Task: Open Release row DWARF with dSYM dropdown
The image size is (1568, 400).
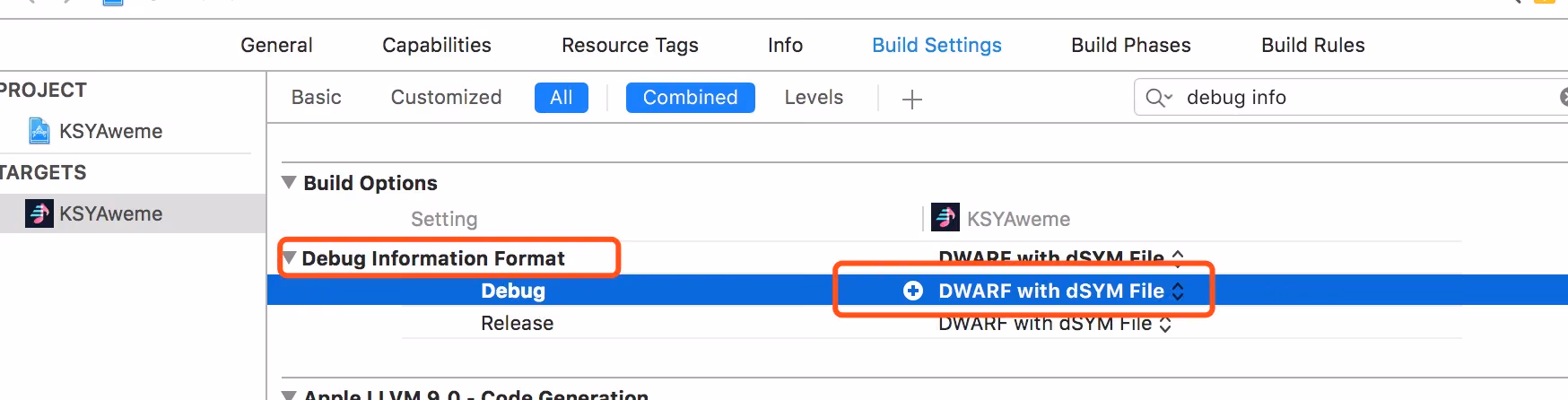Action: pyautogui.click(x=1055, y=324)
